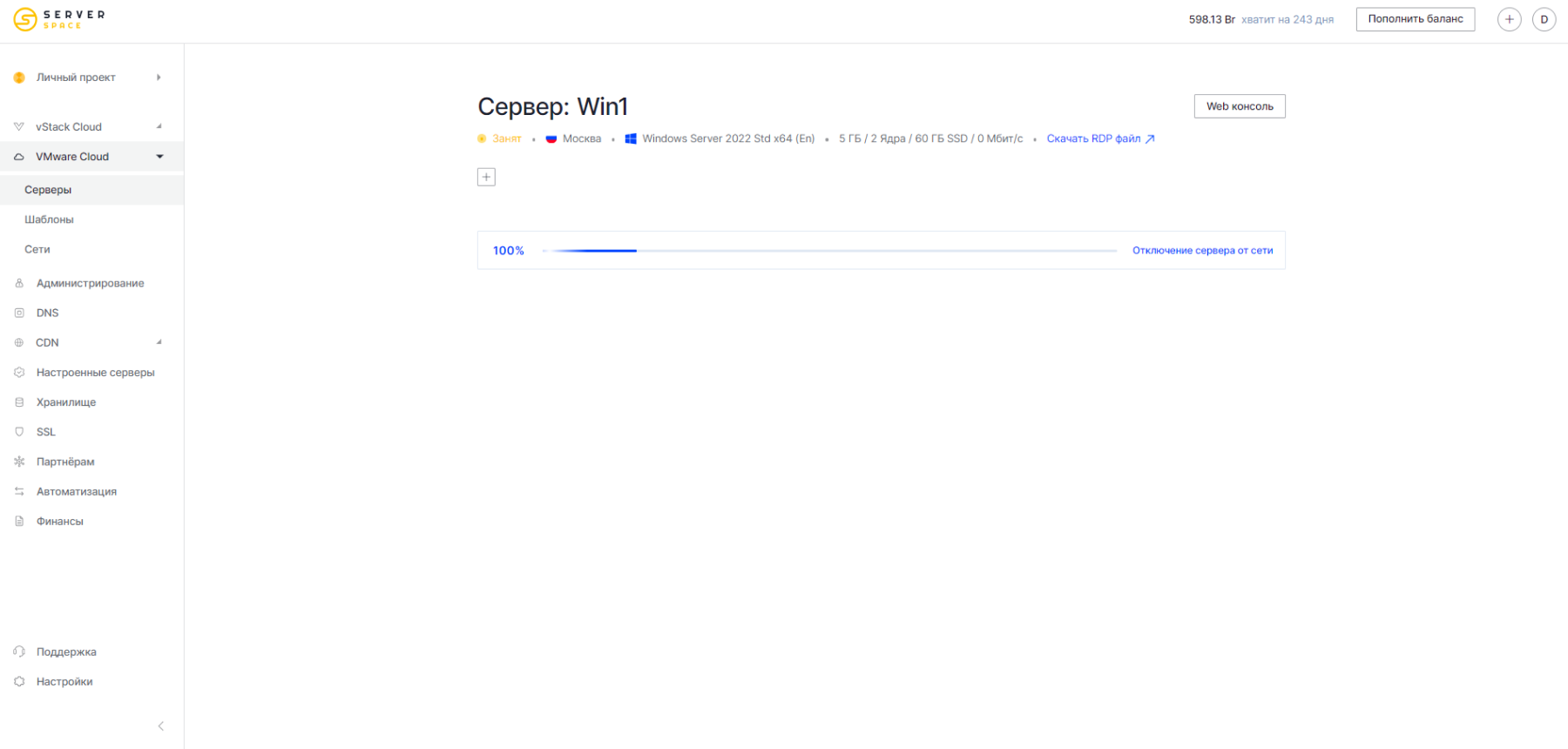
Task: Click the Администрирование icon
Action: (x=19, y=283)
